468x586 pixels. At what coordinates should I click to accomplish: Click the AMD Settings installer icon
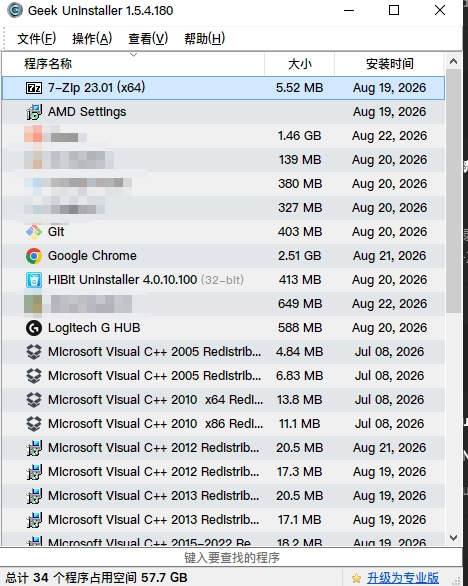[x=34, y=112]
